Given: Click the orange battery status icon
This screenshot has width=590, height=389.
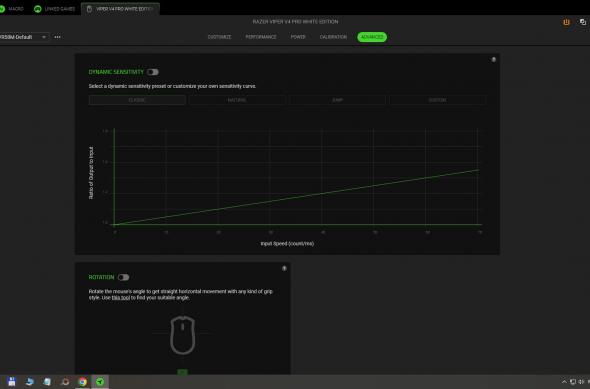Looking at the screenshot, I should point(566,22).
